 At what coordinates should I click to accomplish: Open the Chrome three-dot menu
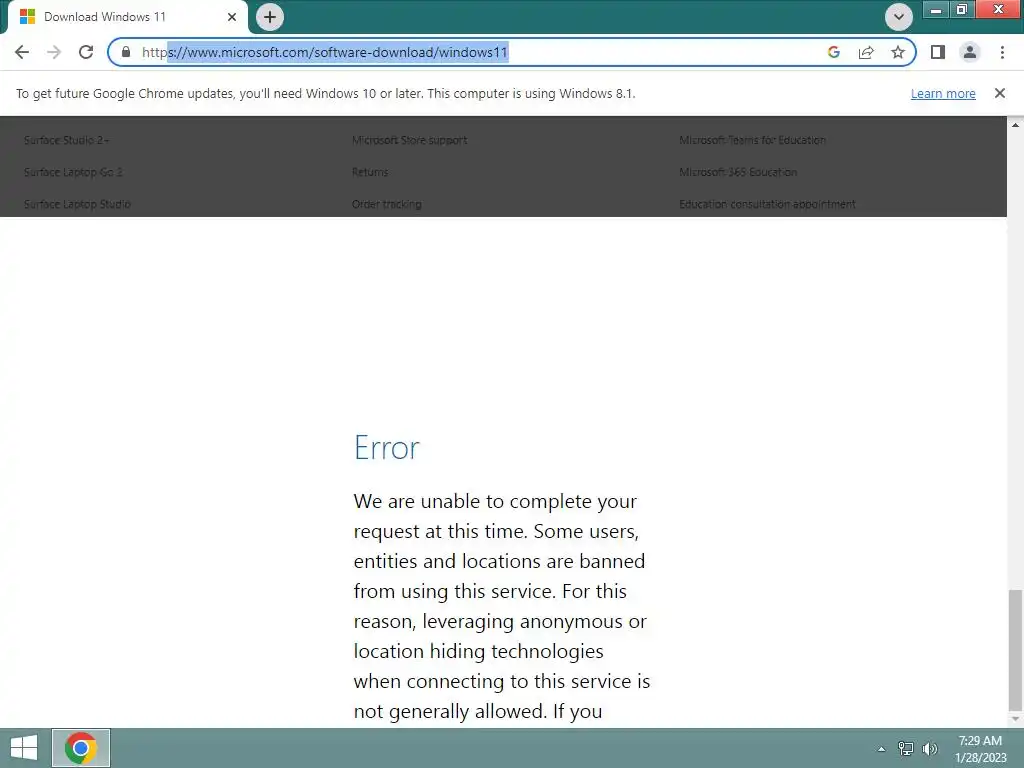click(1002, 52)
